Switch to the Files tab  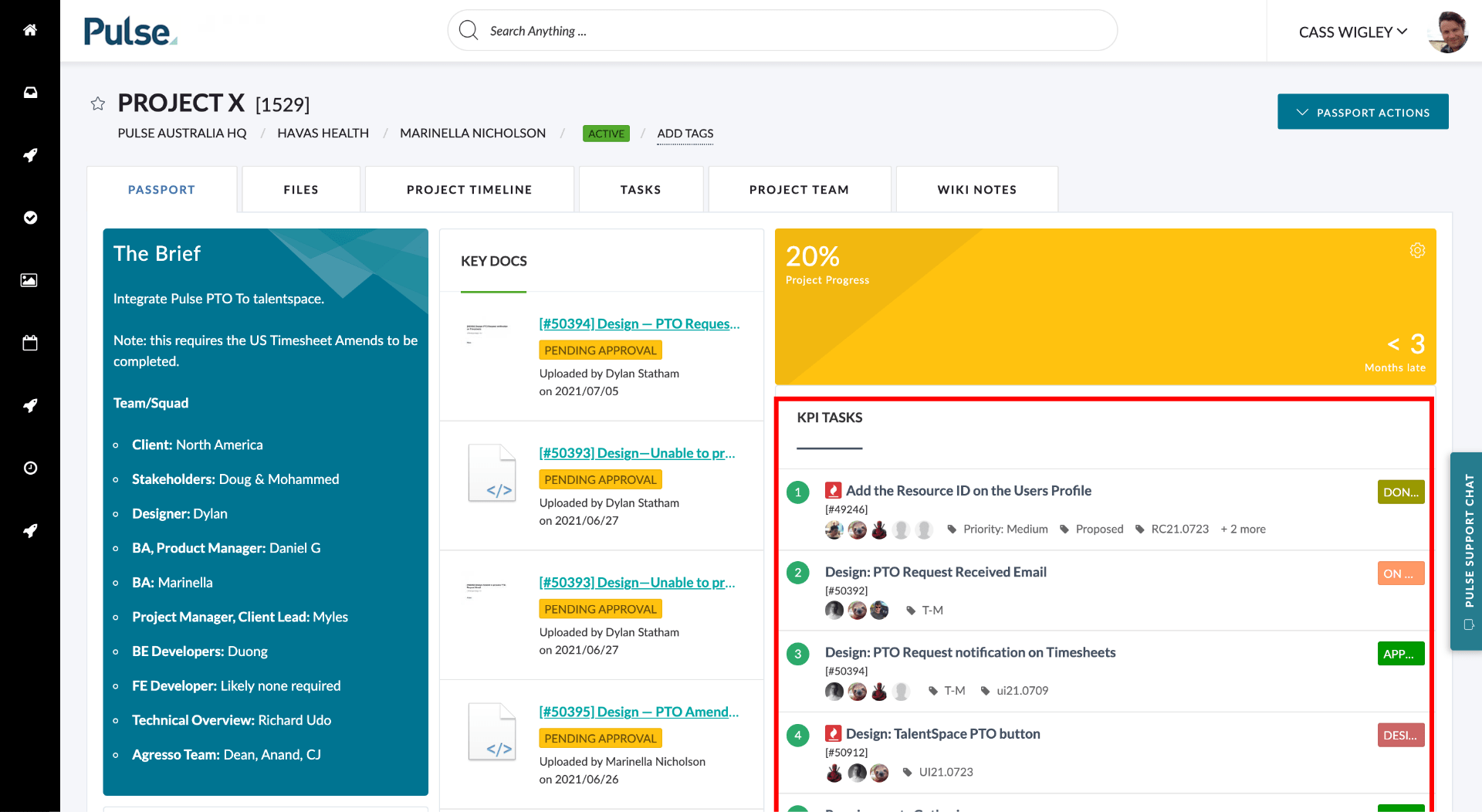301,189
